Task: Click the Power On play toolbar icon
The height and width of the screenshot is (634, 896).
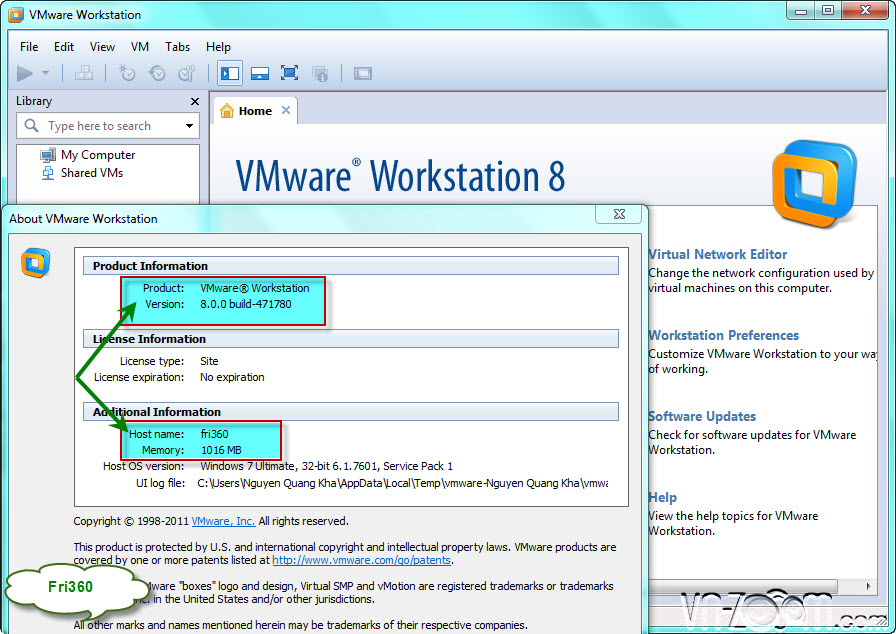Action: coord(25,73)
